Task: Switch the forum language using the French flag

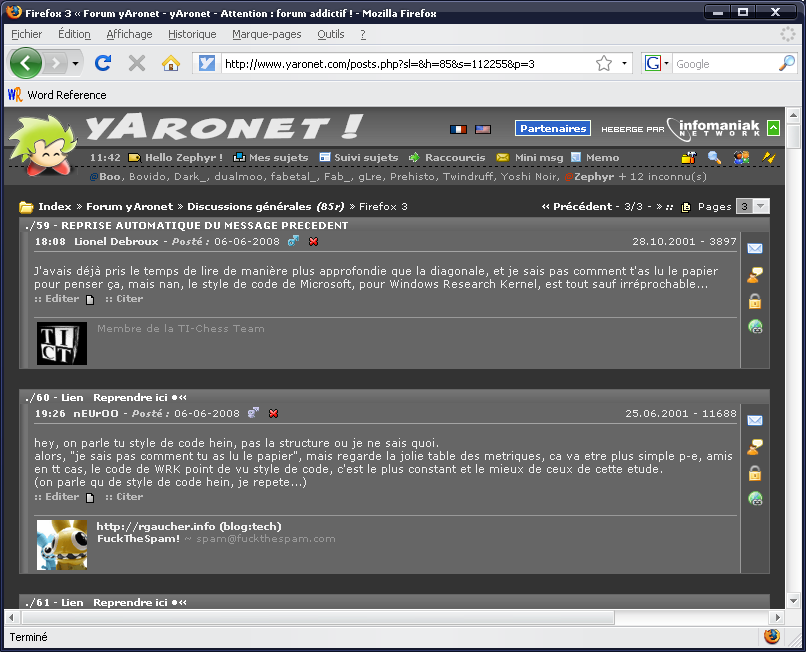Action: (459, 129)
